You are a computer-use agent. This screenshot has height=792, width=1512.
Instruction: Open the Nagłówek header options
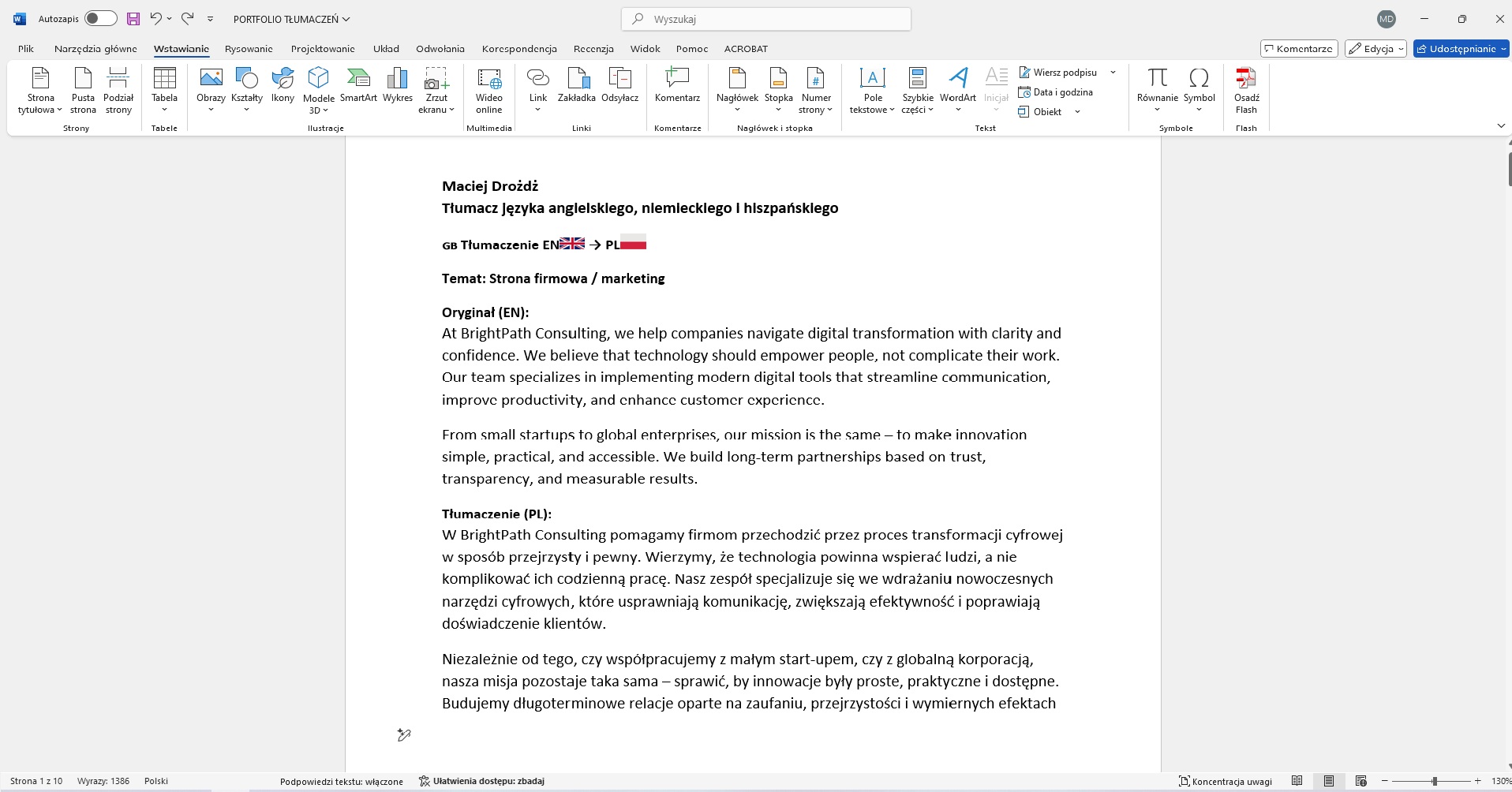[x=737, y=91]
